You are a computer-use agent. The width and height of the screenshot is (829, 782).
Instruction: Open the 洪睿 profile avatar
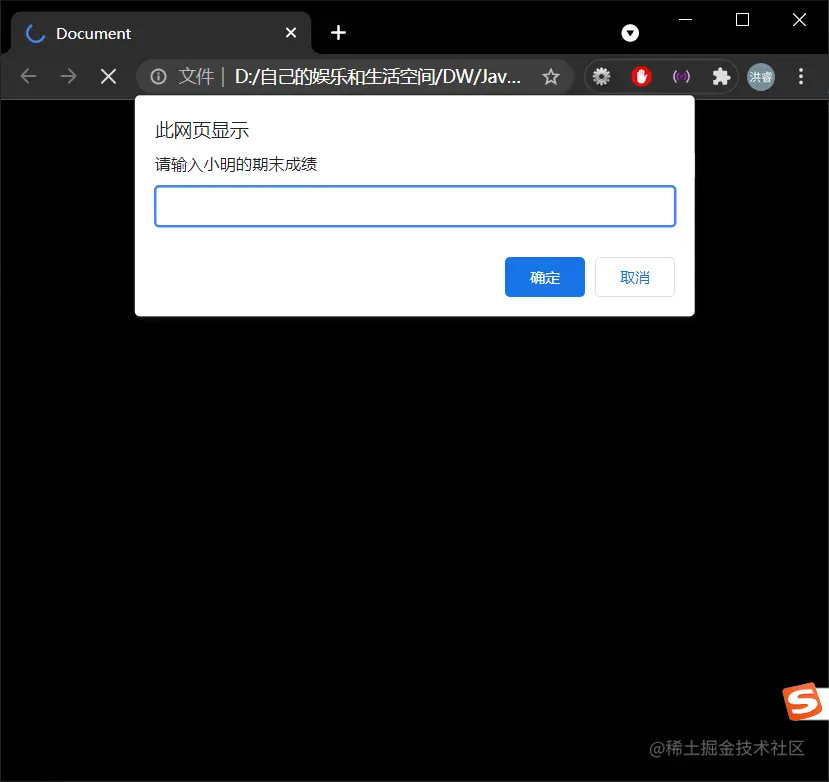[761, 77]
